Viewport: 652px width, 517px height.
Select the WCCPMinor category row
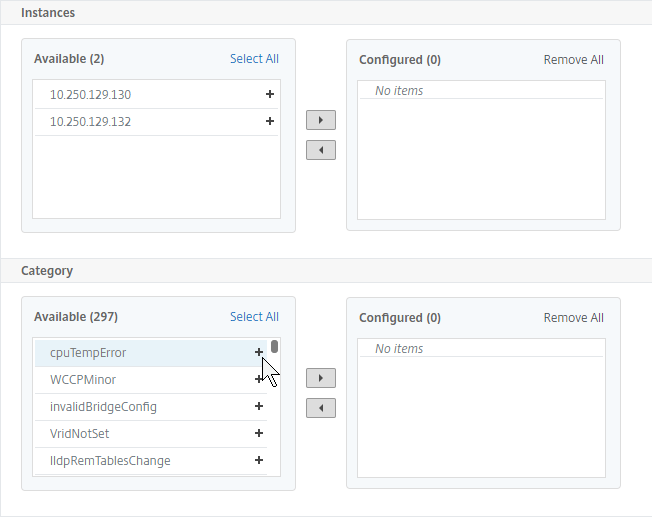(151, 380)
